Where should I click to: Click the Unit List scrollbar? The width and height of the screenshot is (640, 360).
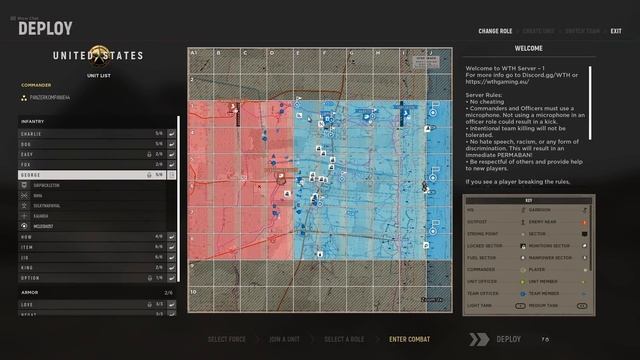tap(178, 199)
